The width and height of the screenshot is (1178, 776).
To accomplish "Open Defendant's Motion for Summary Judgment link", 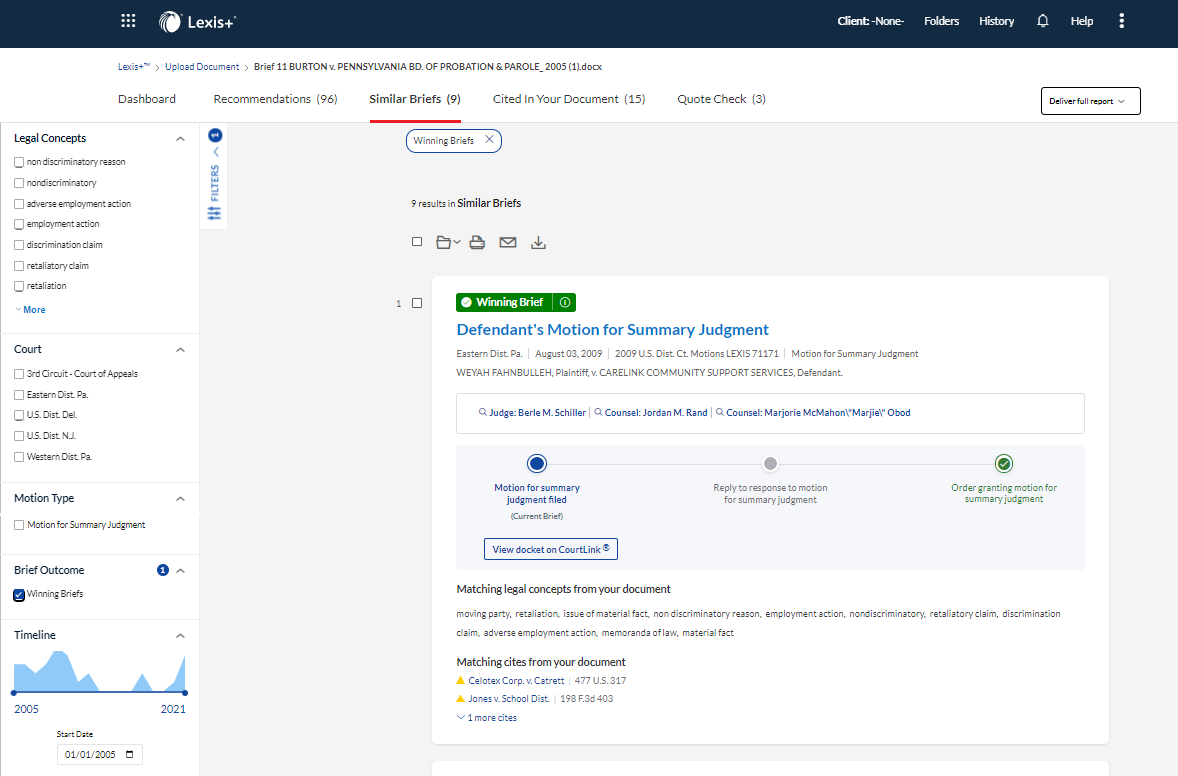I will coord(612,330).
